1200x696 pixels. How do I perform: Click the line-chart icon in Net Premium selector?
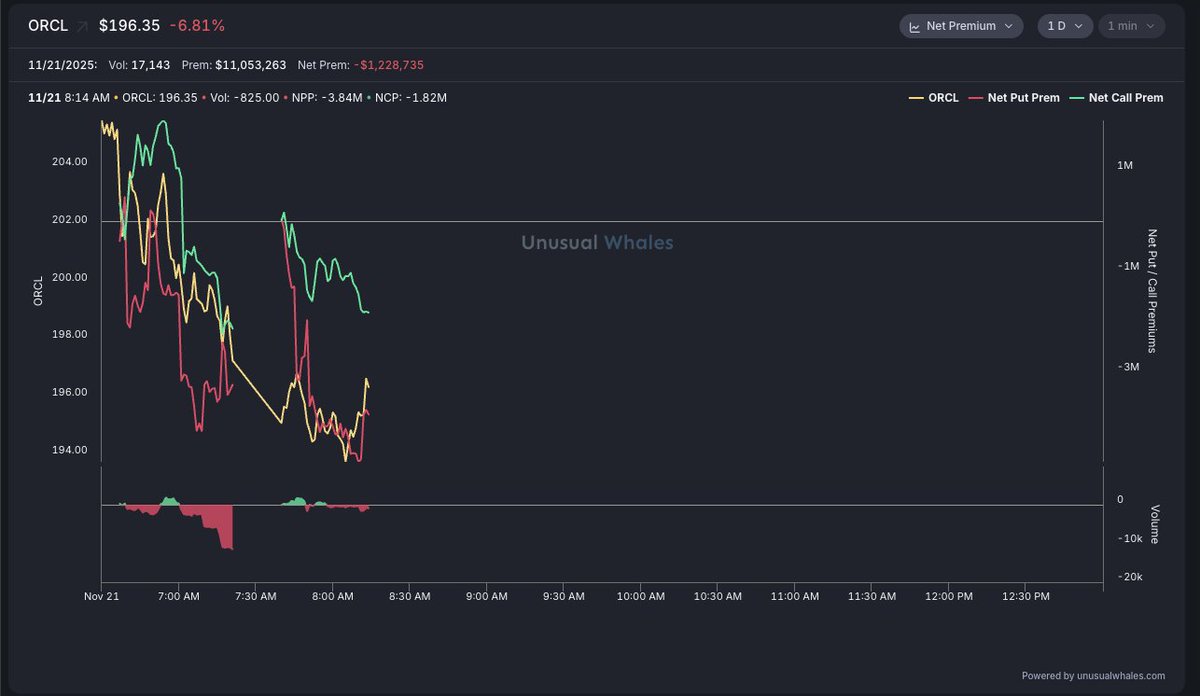[914, 26]
